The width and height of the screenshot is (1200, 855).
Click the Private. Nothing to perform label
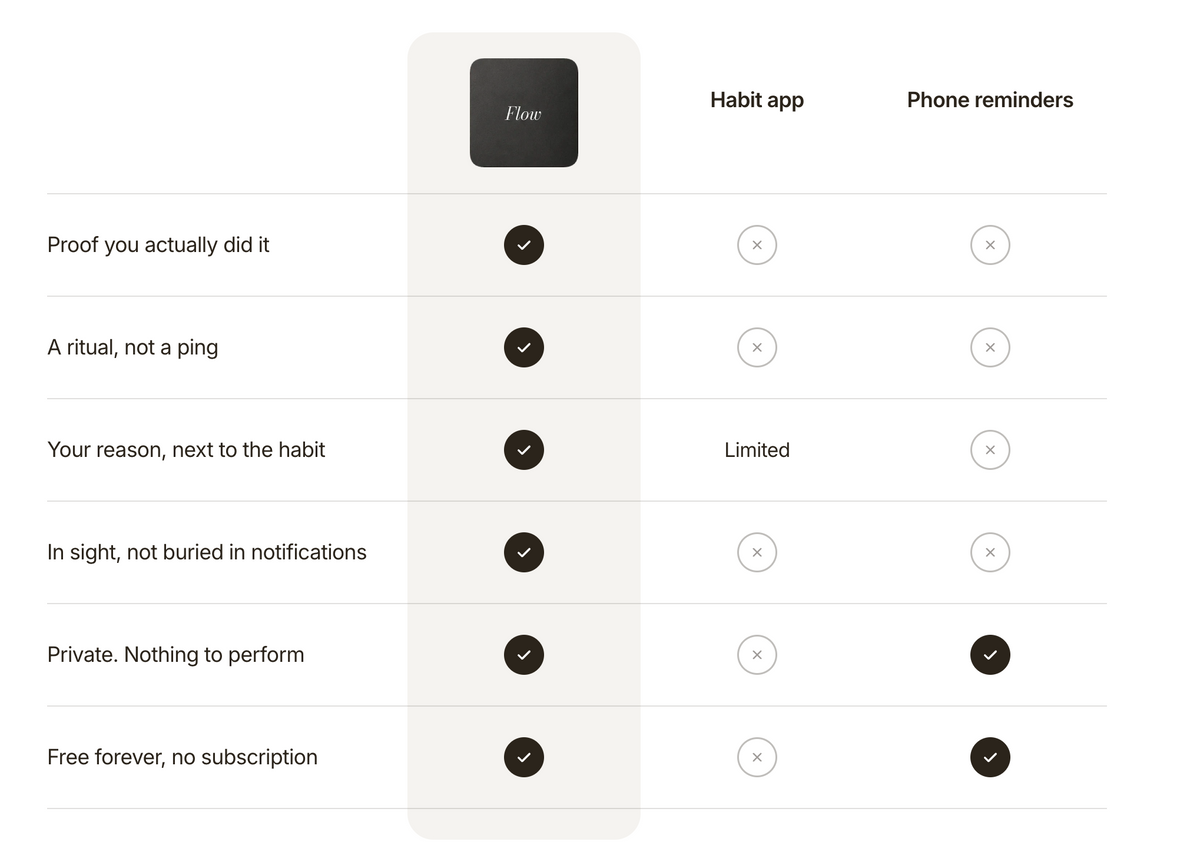pyautogui.click(x=176, y=655)
